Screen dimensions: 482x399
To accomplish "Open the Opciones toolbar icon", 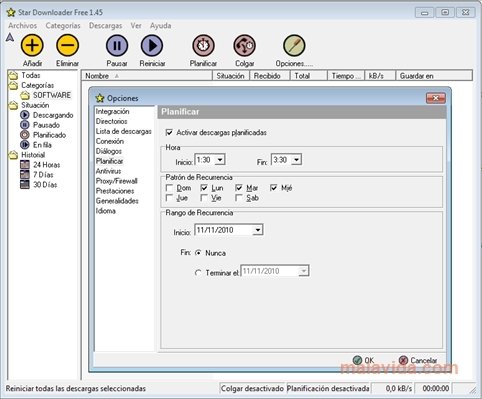I will point(294,45).
